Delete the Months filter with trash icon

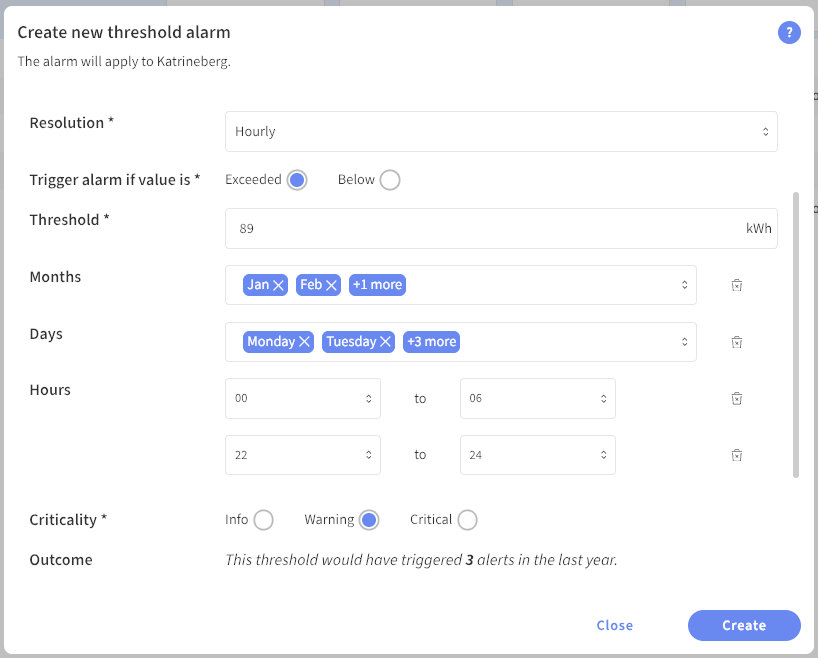click(737, 285)
